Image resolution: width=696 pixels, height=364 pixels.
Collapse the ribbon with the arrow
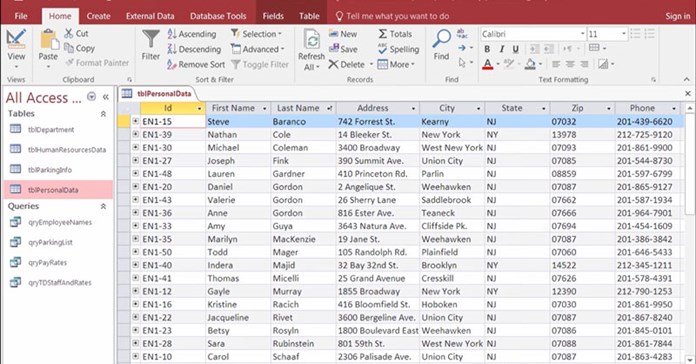687,79
